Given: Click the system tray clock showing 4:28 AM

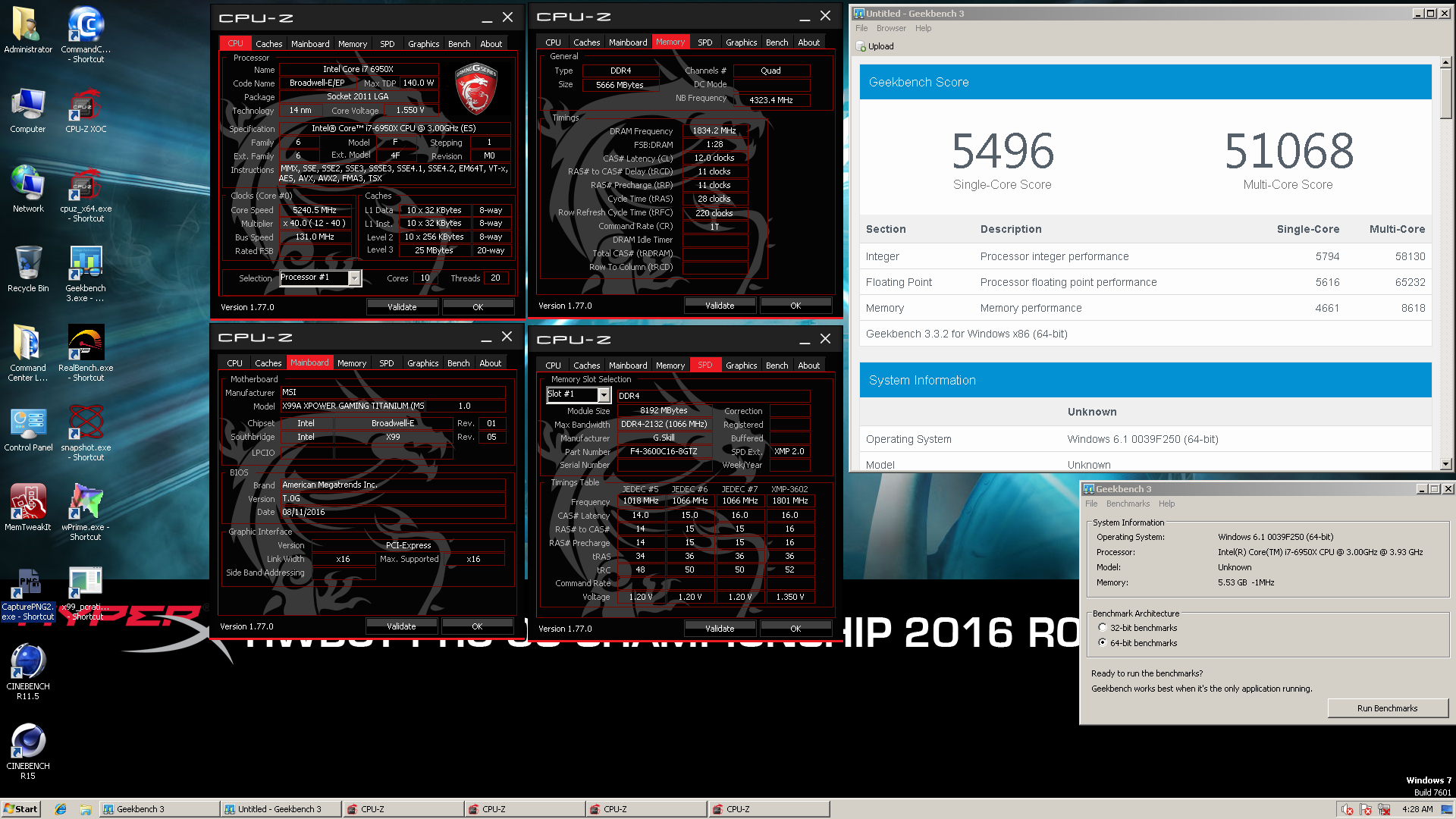Looking at the screenshot, I should [x=1417, y=809].
